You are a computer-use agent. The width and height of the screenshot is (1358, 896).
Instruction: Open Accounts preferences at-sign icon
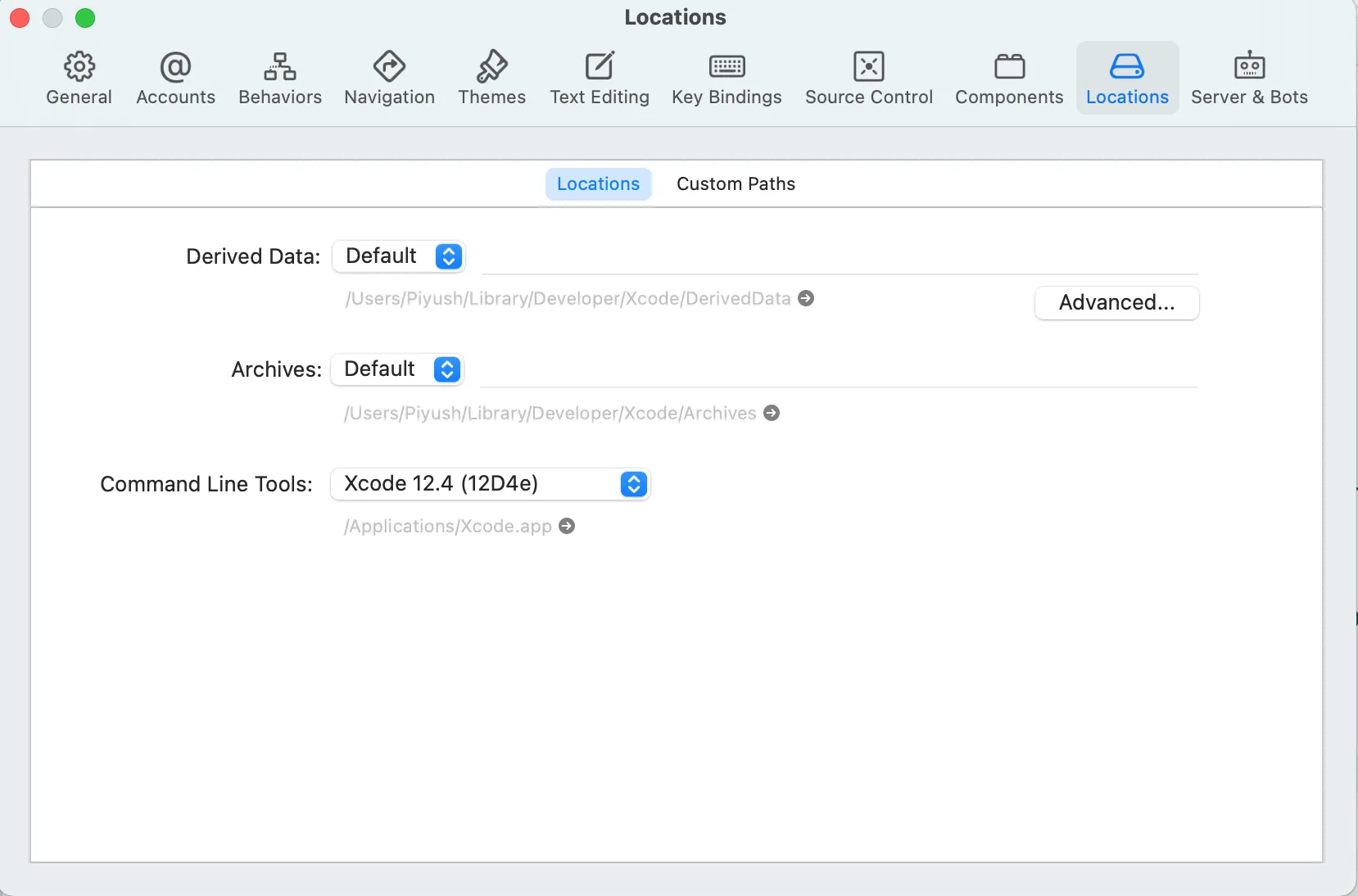175,67
